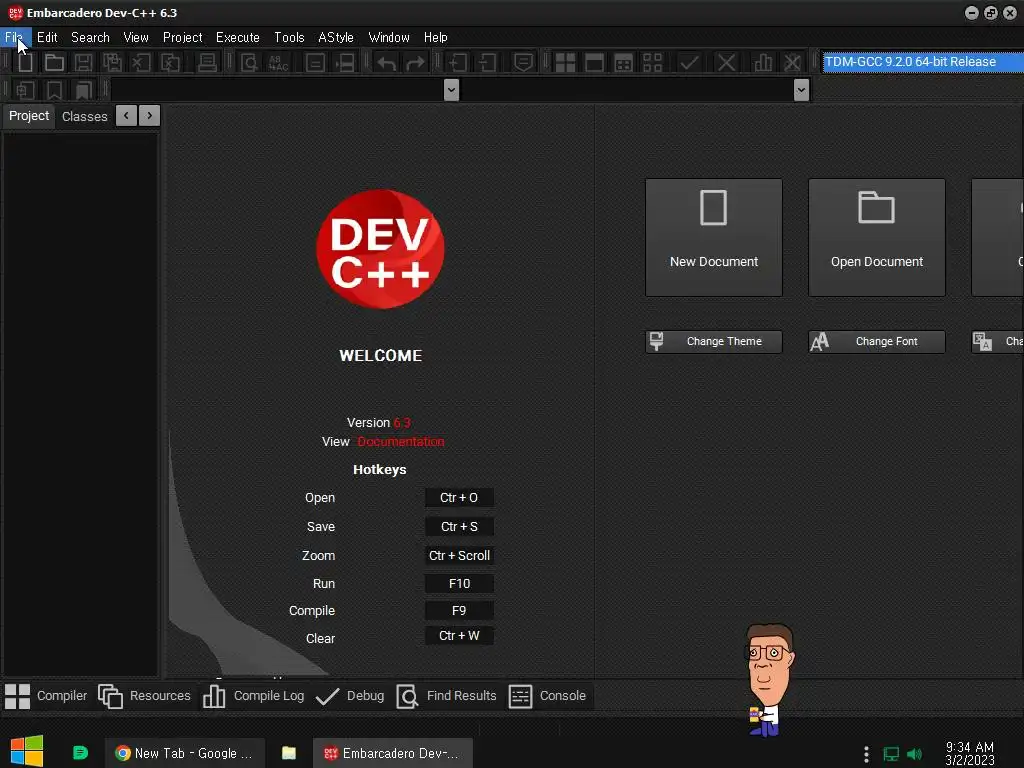
Task: Open the Project menu
Action: [182, 37]
